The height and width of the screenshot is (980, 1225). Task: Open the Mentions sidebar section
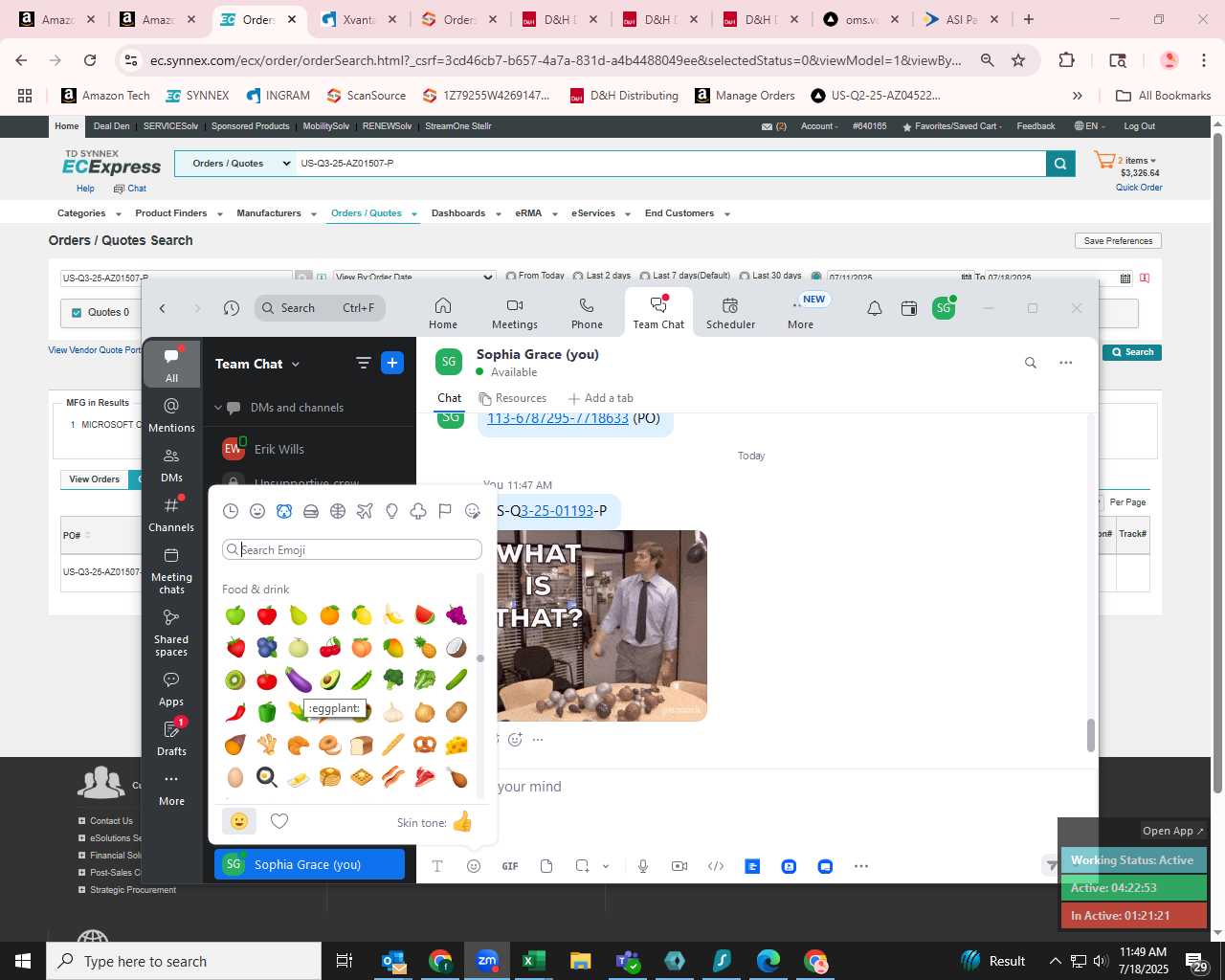point(171,414)
